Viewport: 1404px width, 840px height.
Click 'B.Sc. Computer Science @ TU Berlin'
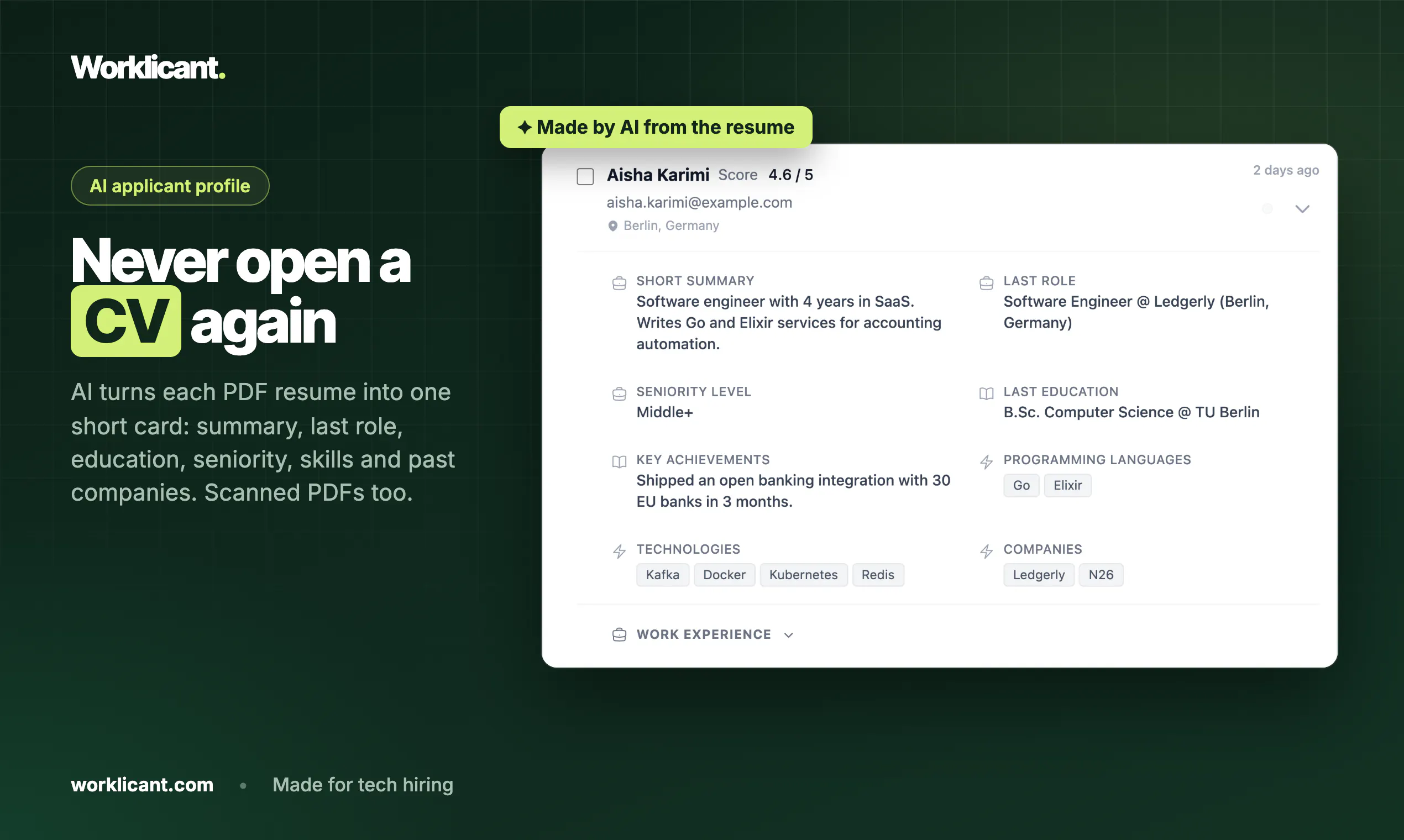pyautogui.click(x=1131, y=412)
